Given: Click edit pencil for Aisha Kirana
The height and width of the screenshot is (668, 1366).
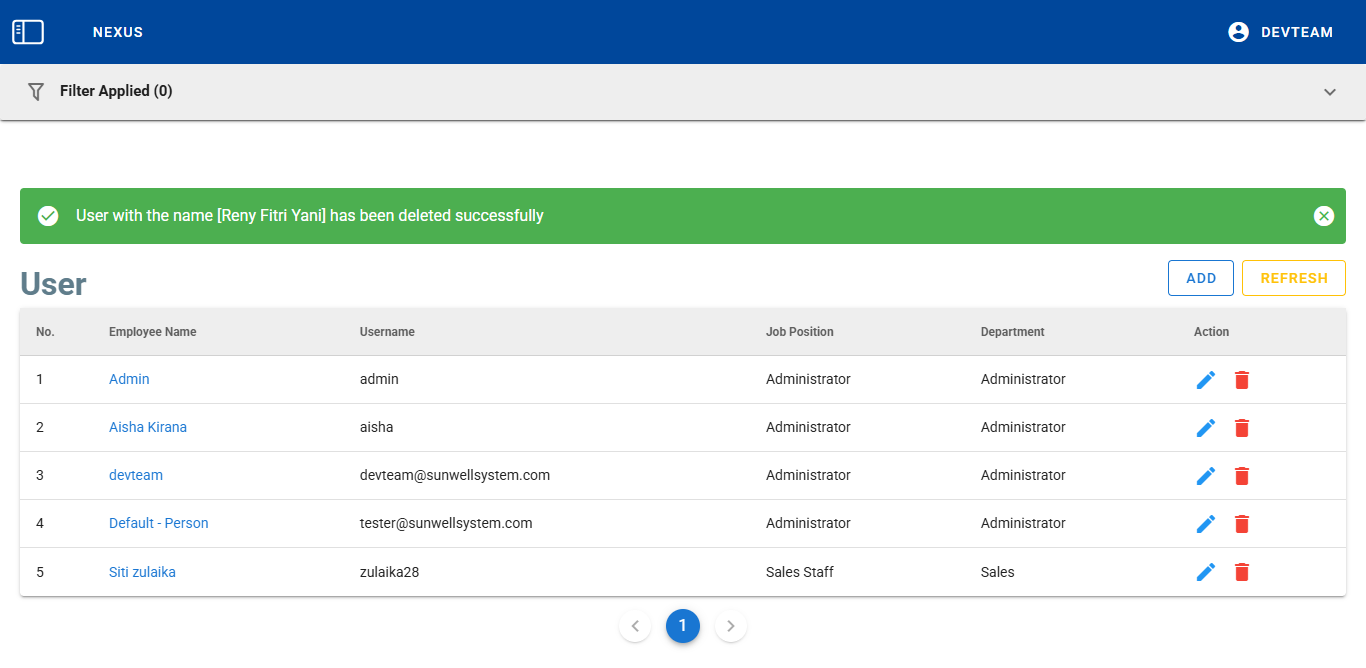Looking at the screenshot, I should click(x=1206, y=428).
